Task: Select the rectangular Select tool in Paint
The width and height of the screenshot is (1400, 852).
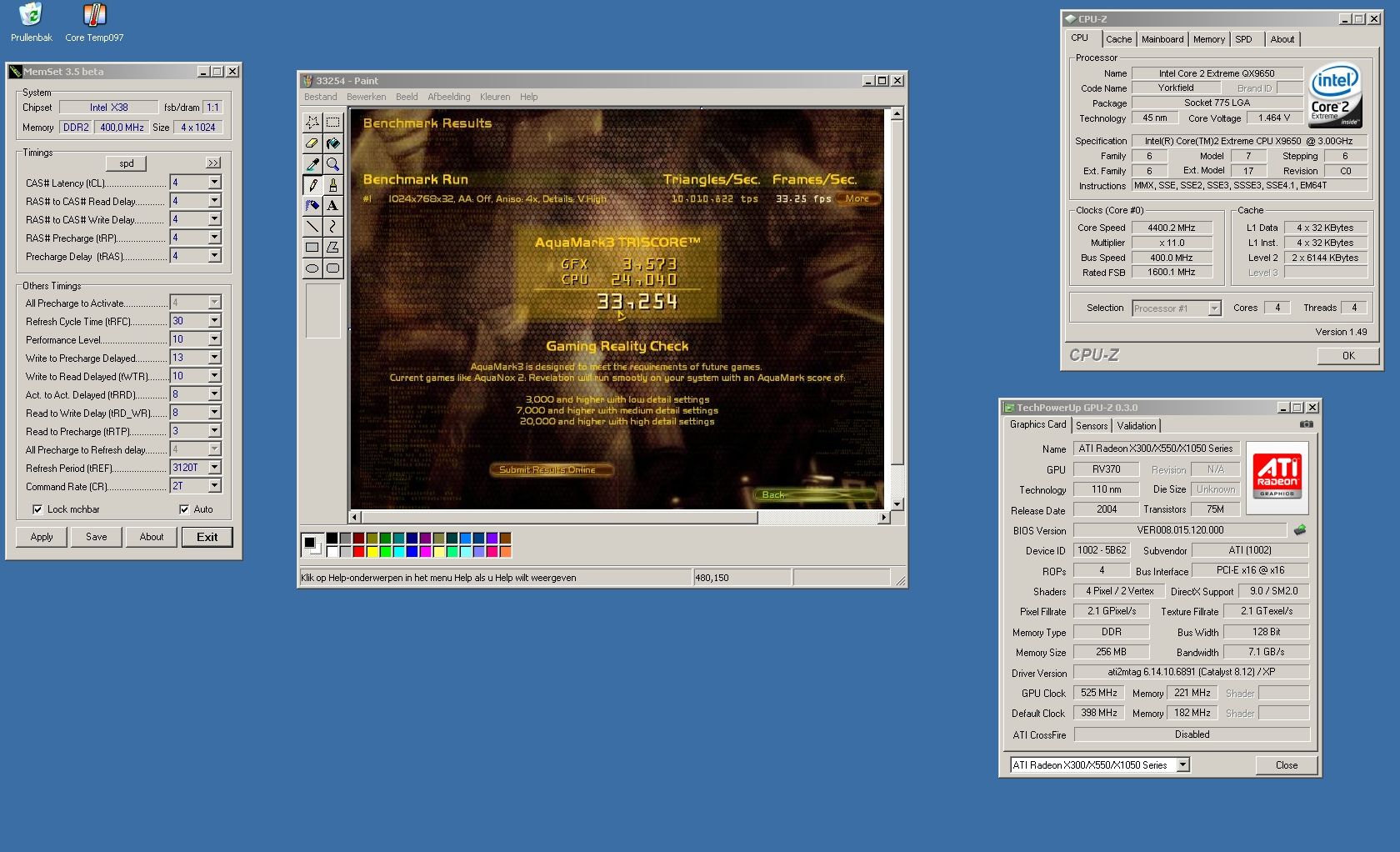Action: point(332,122)
